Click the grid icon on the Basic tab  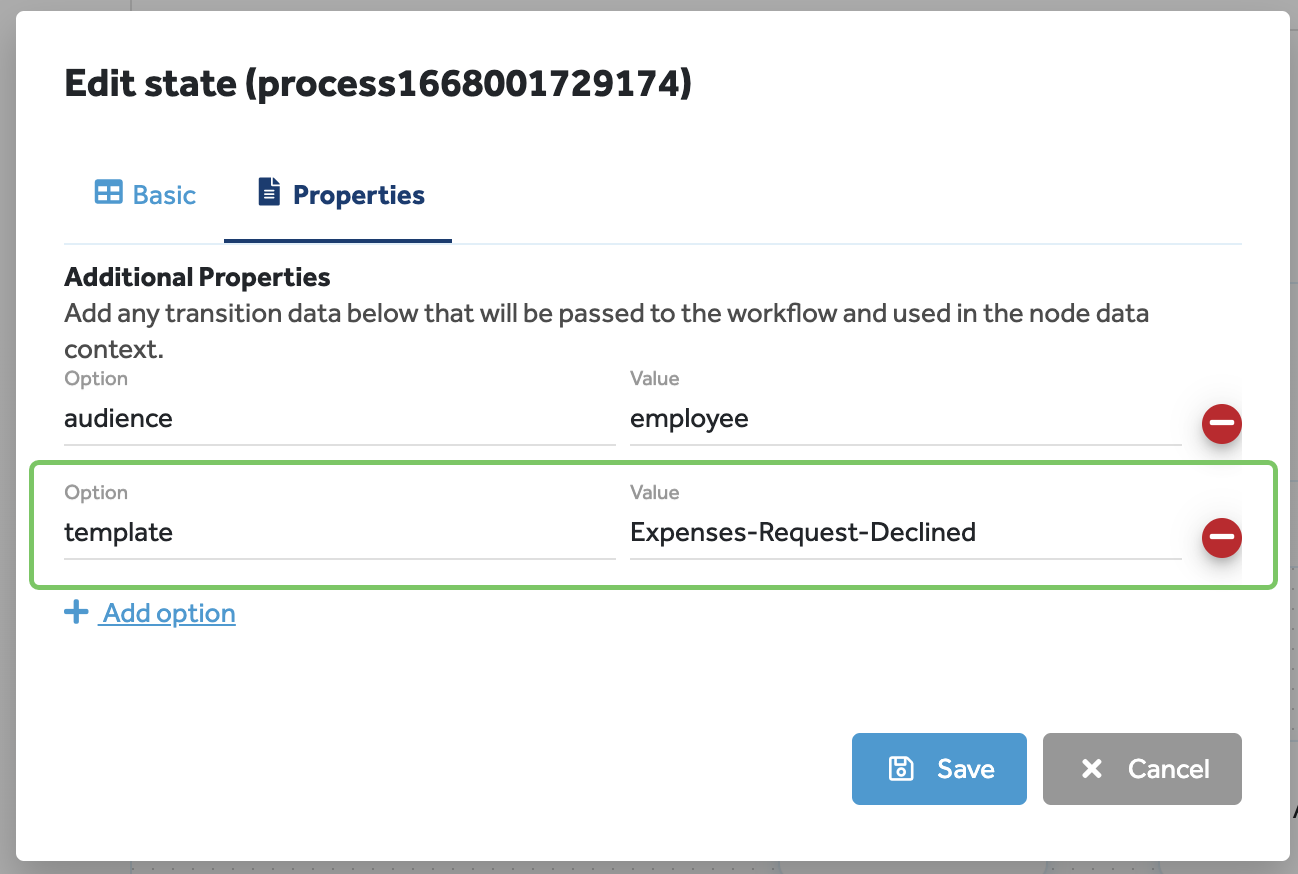110,192
